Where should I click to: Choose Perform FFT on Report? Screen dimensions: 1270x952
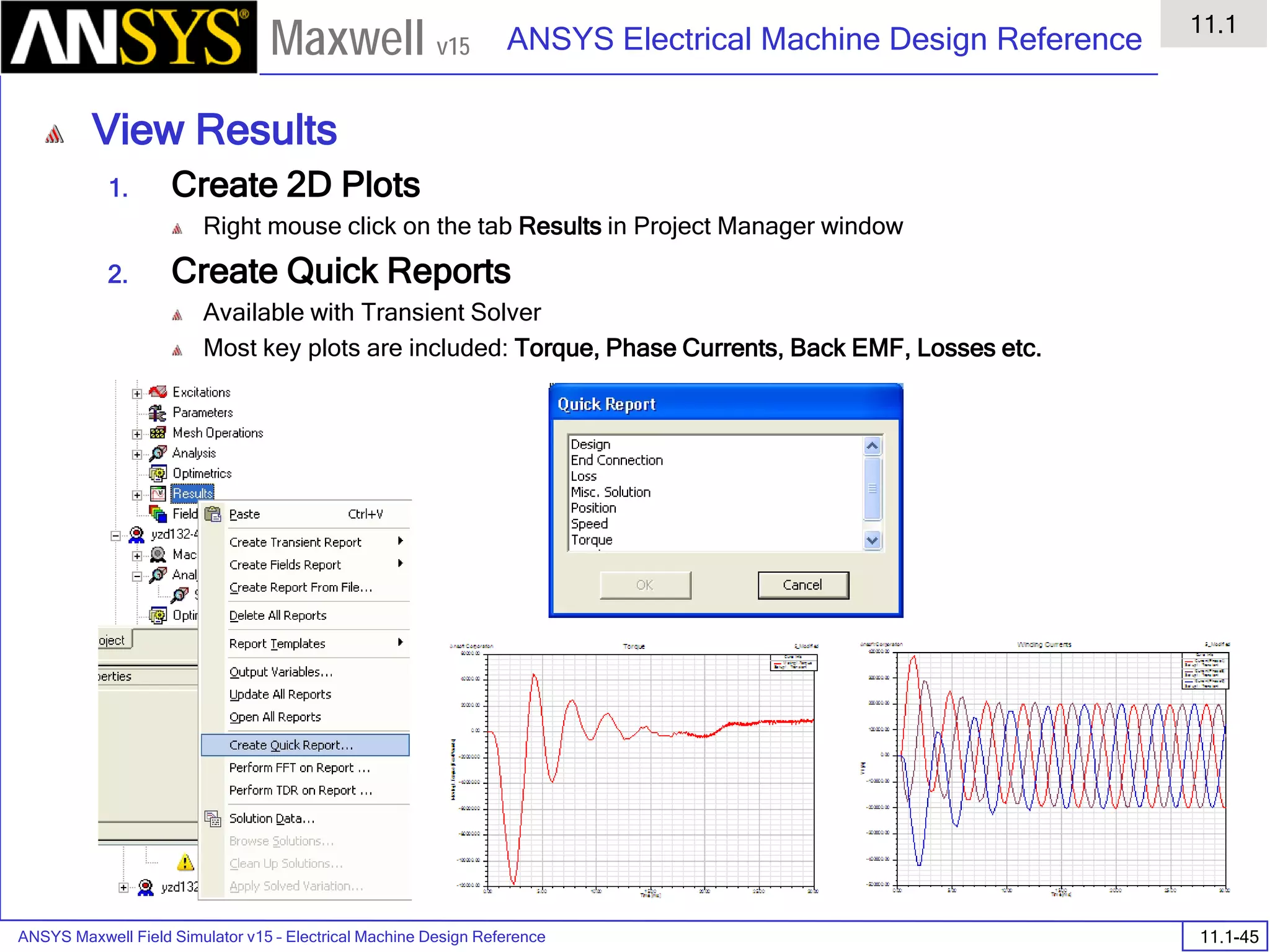pos(305,767)
